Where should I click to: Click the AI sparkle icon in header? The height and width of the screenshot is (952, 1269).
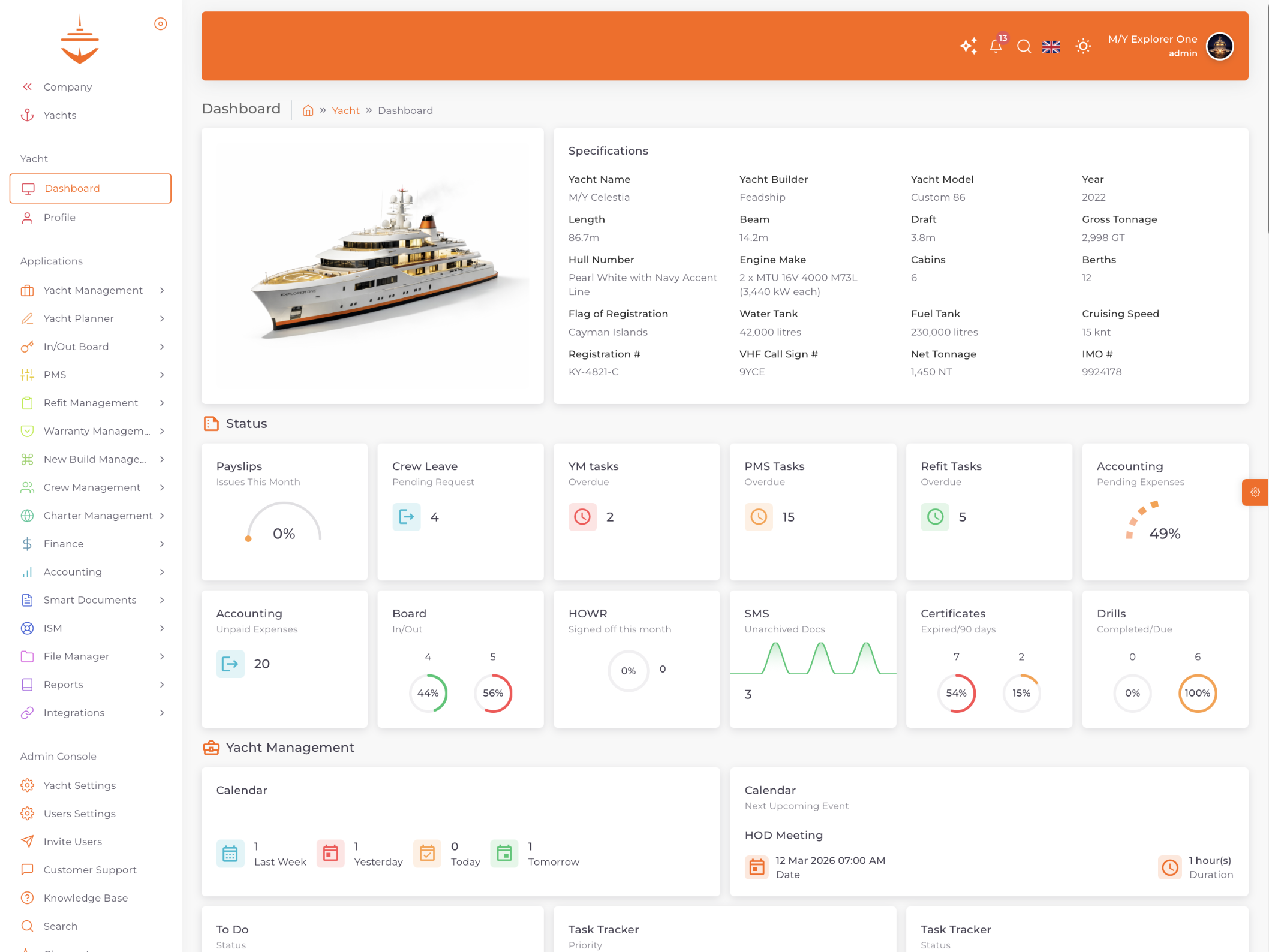[968, 46]
